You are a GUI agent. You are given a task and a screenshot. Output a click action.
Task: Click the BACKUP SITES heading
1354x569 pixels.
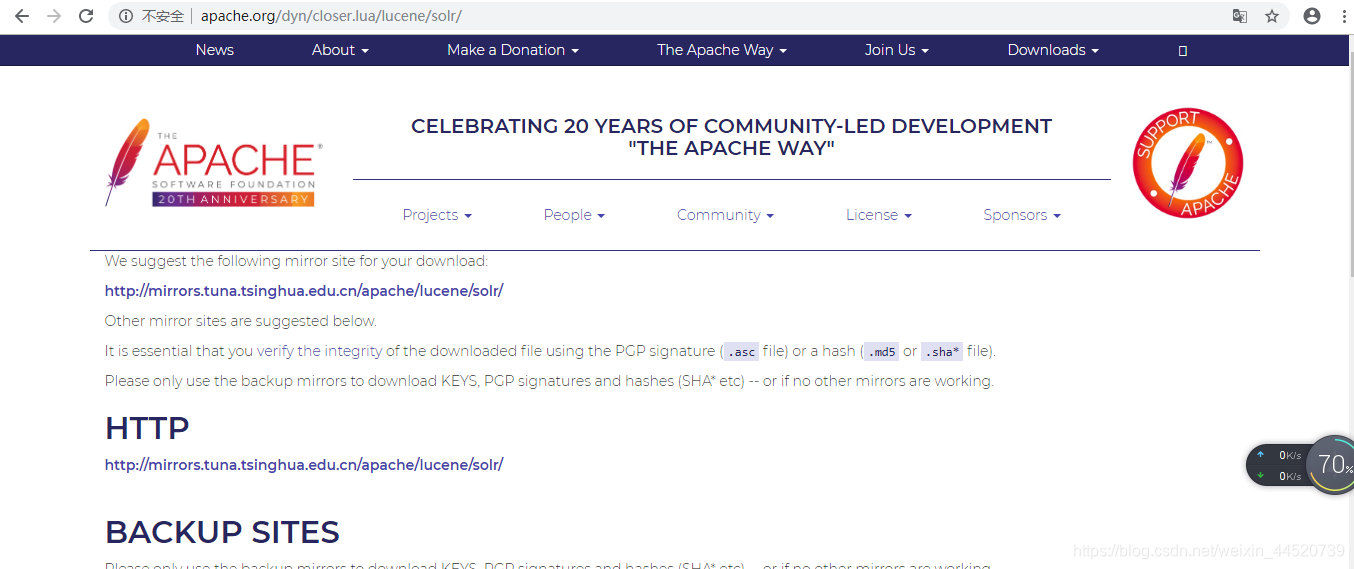pos(222,532)
